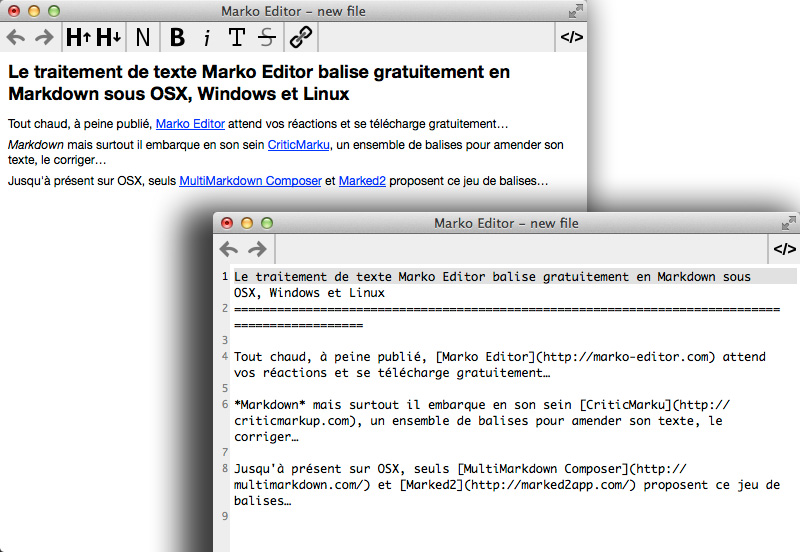Image resolution: width=800 pixels, height=552 pixels.
Task: Click line number 6 in gutter
Action: pos(225,404)
